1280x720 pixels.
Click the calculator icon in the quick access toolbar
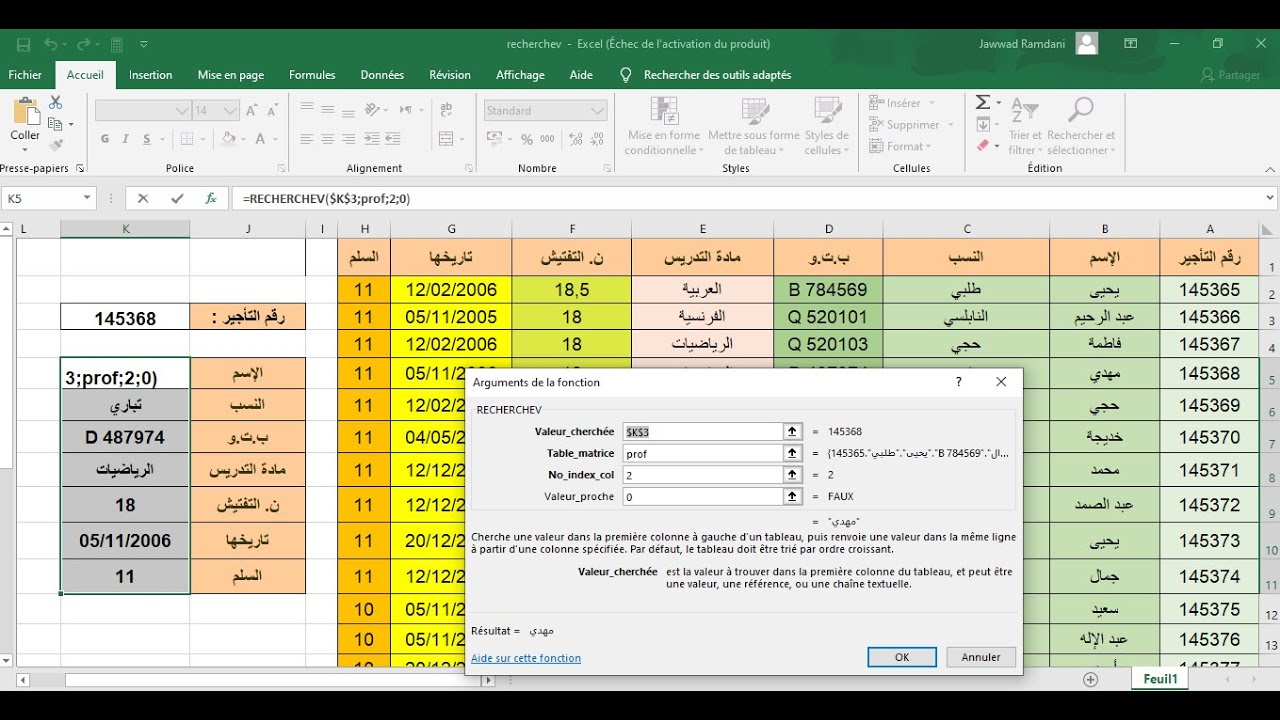click(x=117, y=44)
